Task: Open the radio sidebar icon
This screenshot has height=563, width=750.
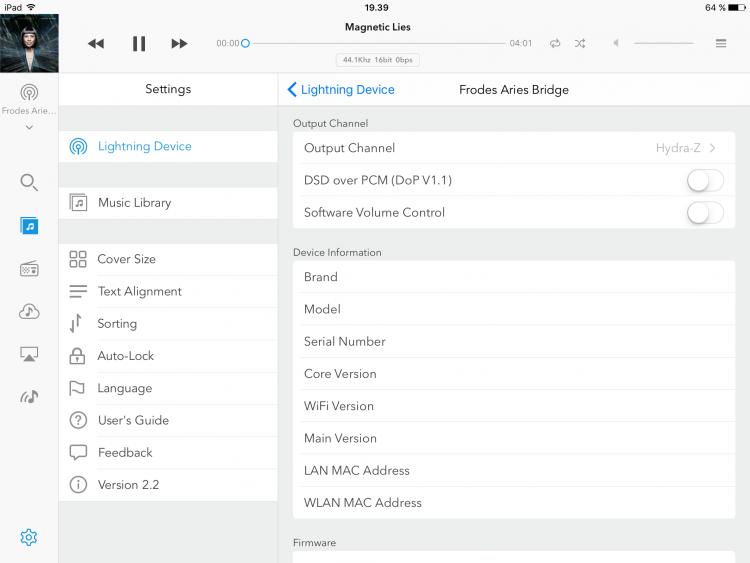Action: click(29, 268)
